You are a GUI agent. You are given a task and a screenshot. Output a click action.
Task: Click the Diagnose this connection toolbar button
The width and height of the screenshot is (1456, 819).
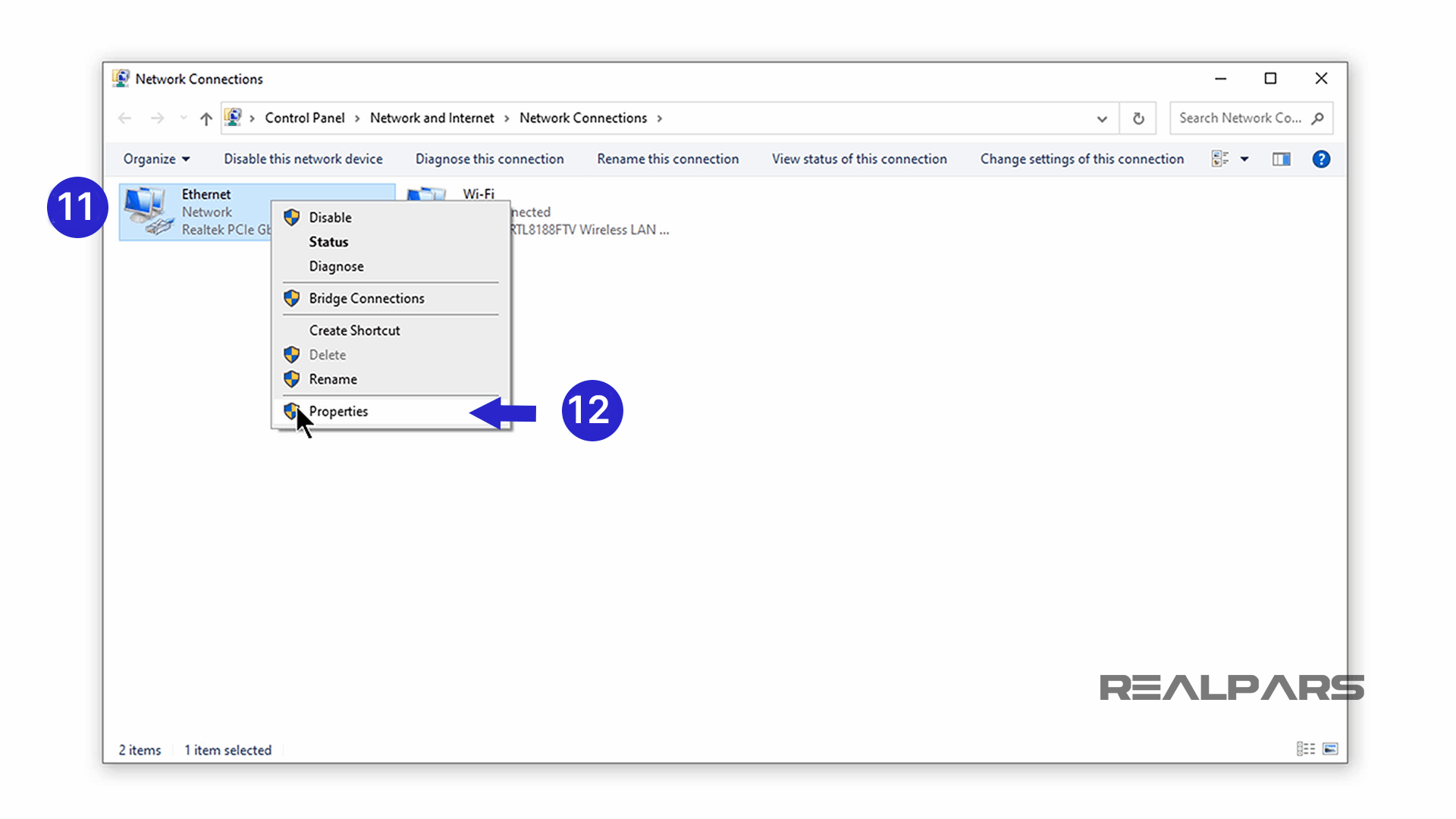point(489,159)
